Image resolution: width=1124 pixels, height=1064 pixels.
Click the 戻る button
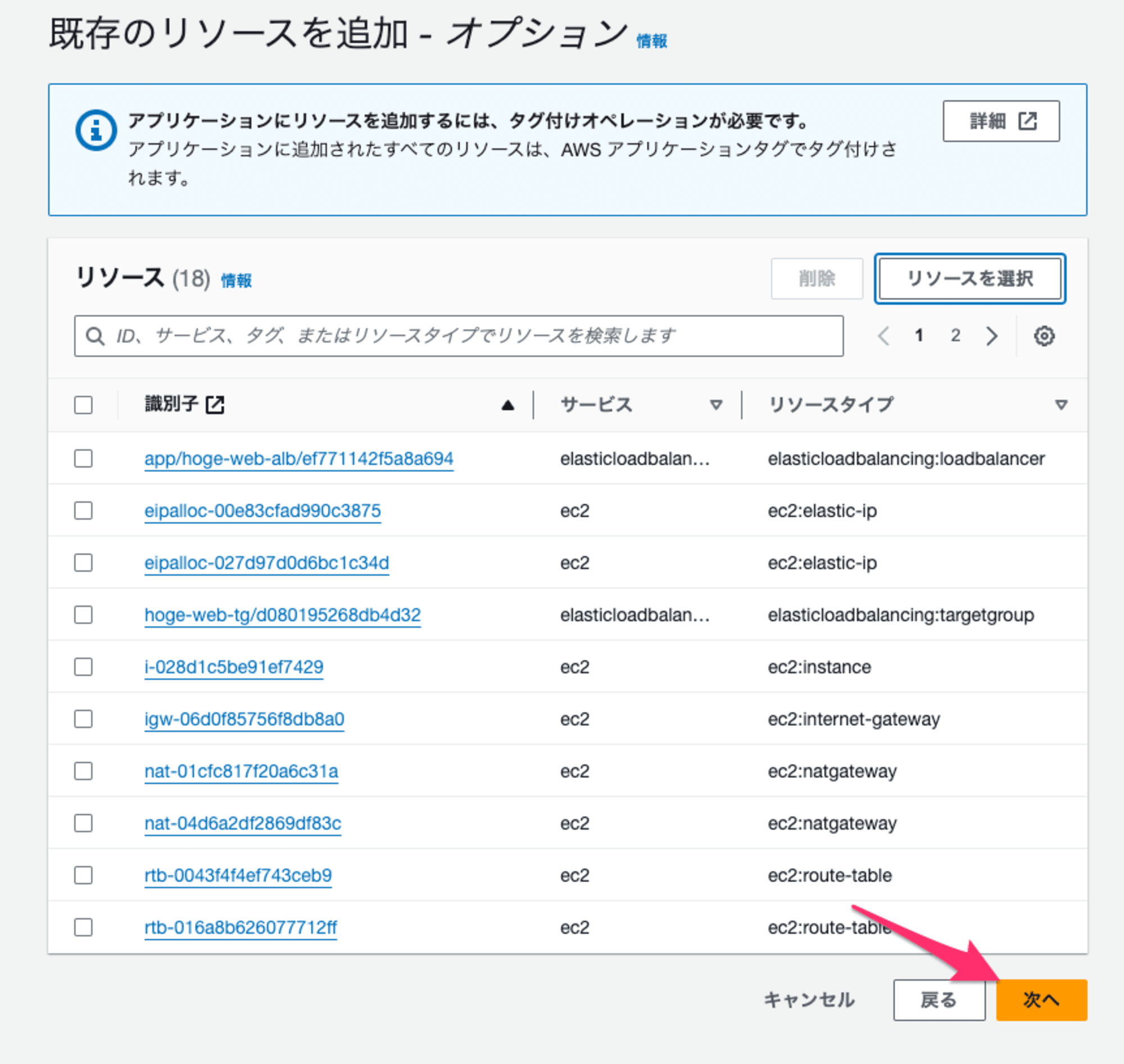click(939, 1000)
